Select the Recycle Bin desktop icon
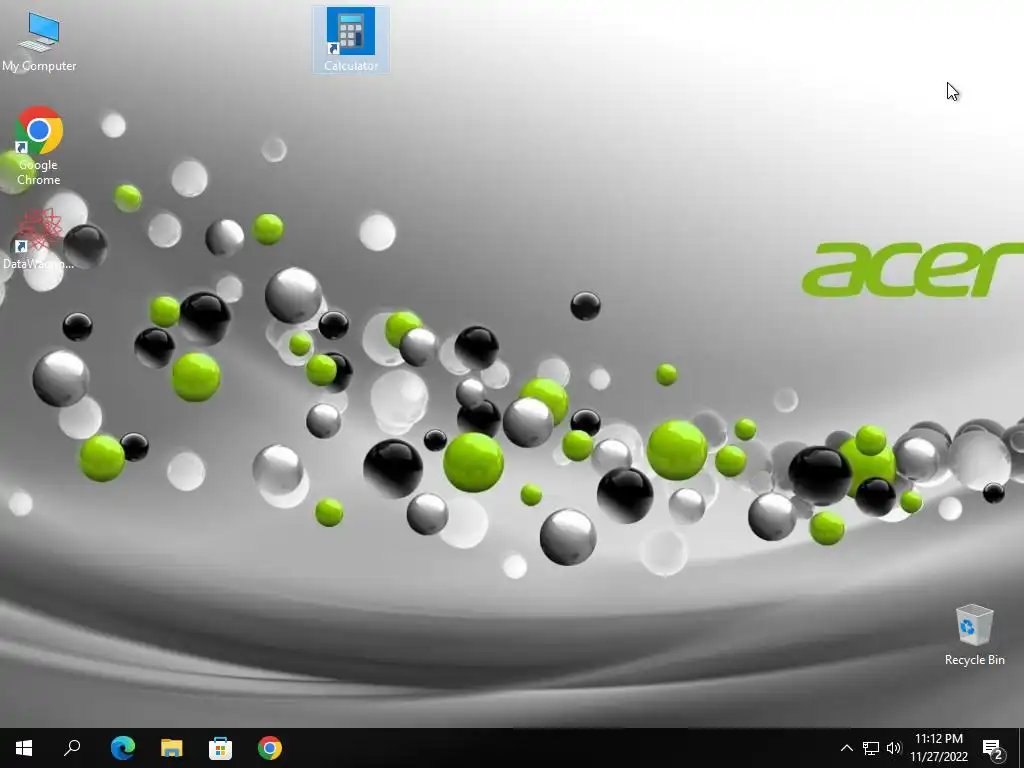This screenshot has width=1024, height=768. [974, 635]
